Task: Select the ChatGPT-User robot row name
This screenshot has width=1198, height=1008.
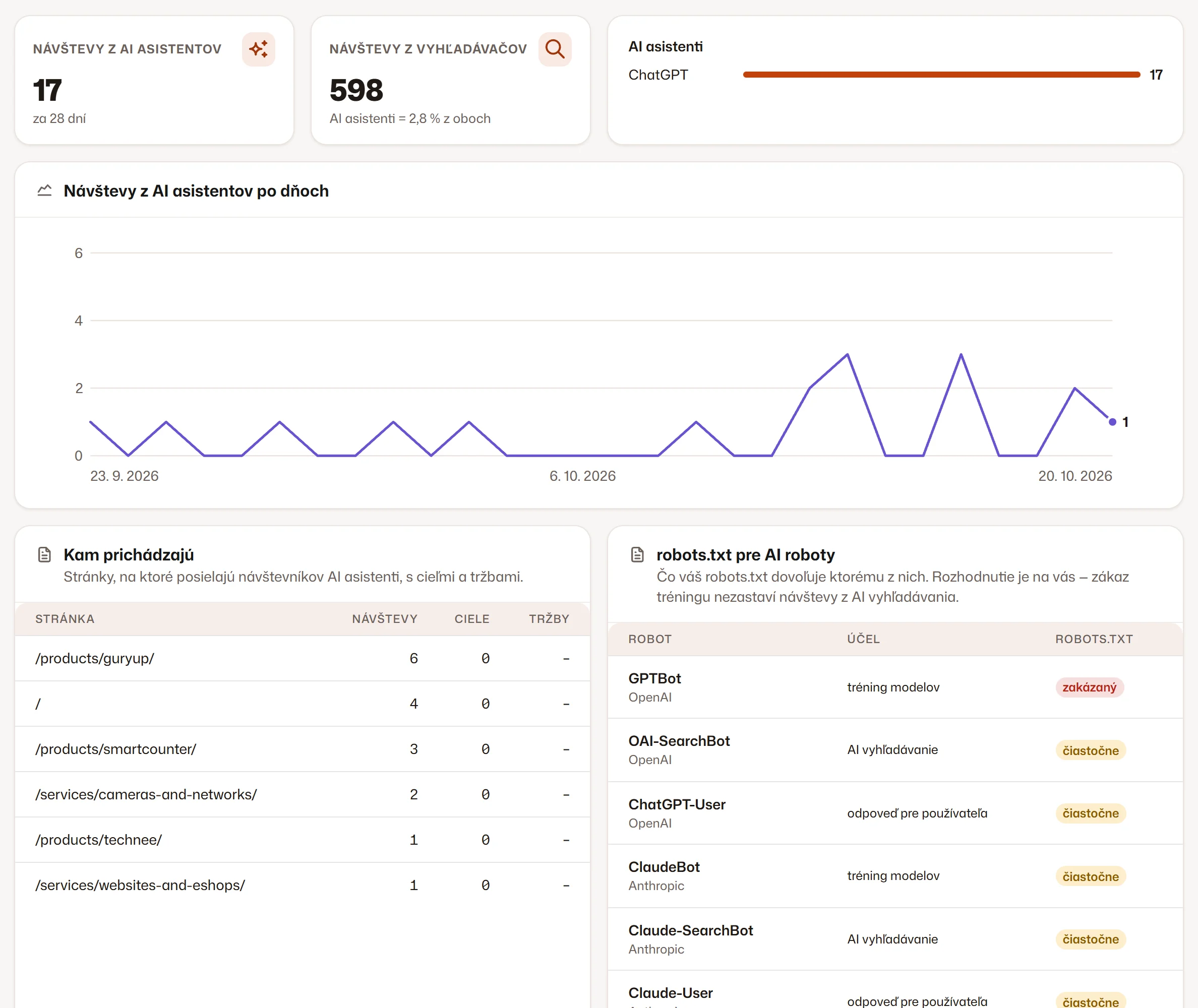Action: click(x=677, y=804)
